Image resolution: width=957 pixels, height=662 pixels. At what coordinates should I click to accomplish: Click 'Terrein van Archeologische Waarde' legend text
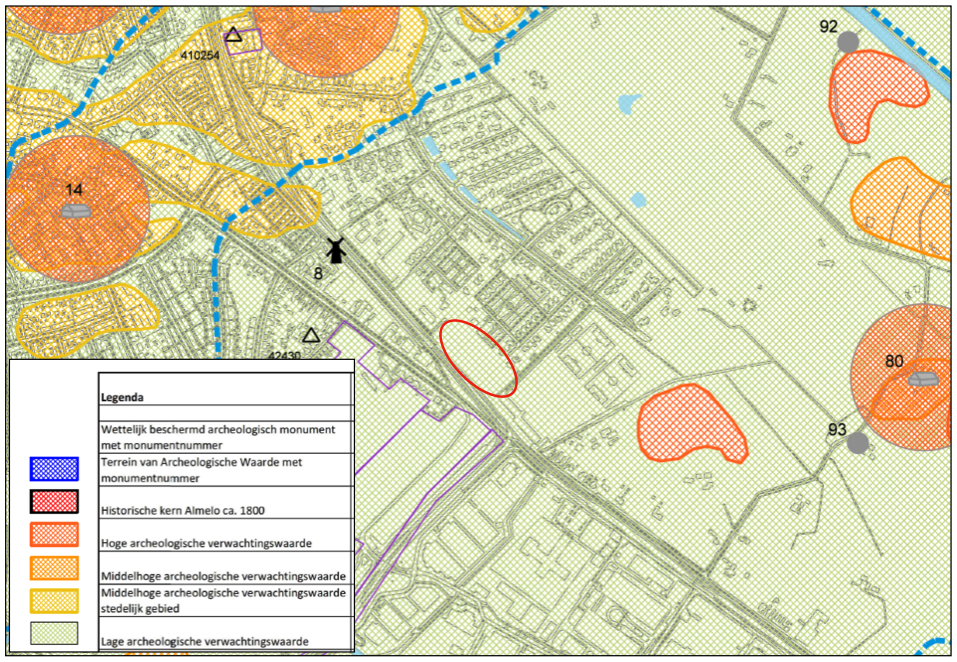[201, 470]
